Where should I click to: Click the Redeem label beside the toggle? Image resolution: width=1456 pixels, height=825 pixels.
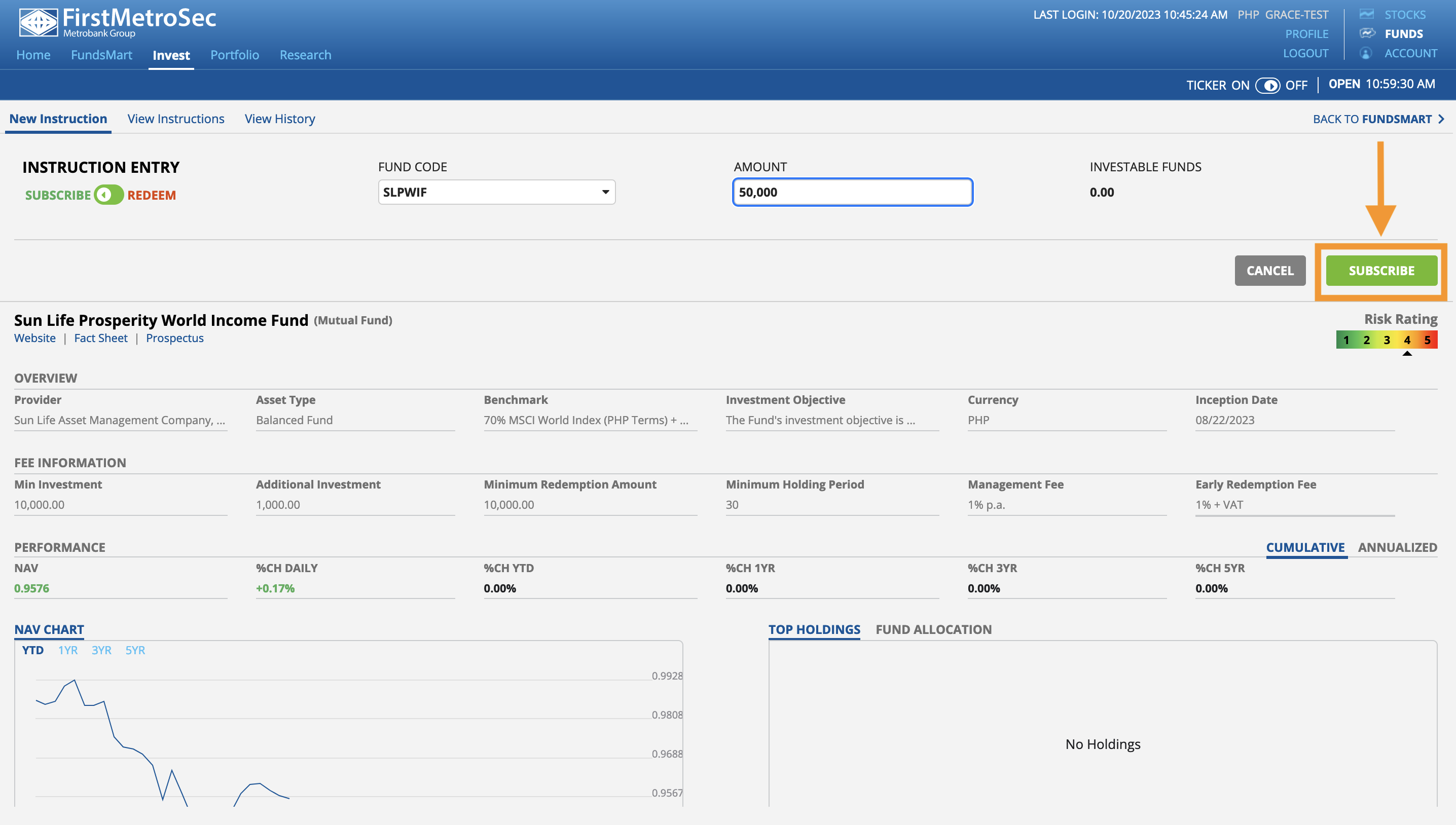151,196
